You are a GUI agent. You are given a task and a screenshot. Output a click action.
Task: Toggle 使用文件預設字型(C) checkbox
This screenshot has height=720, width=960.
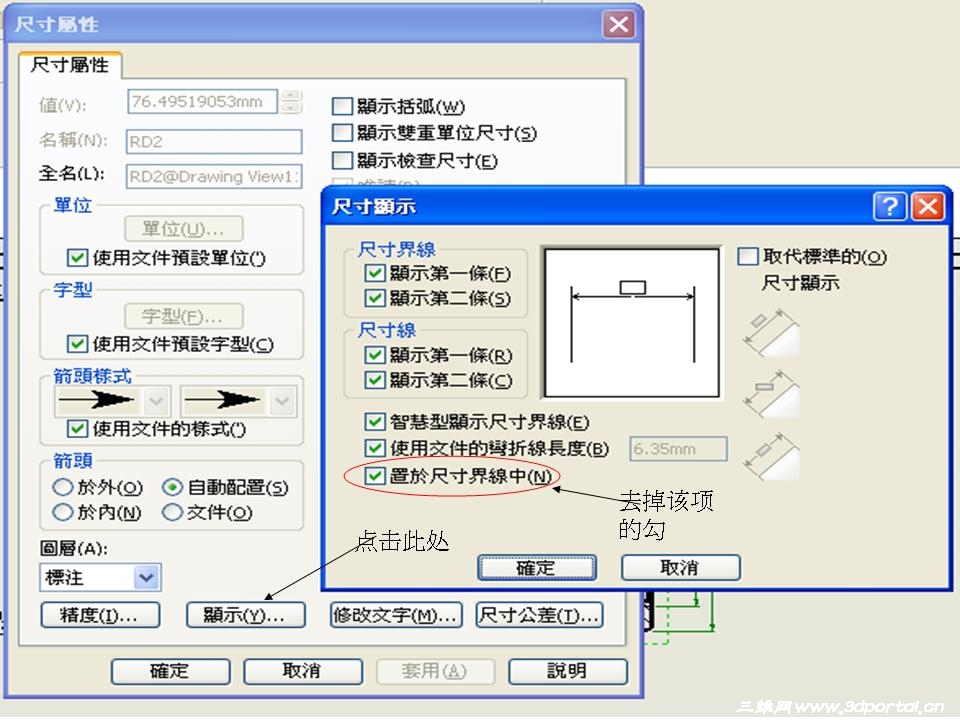(77, 344)
